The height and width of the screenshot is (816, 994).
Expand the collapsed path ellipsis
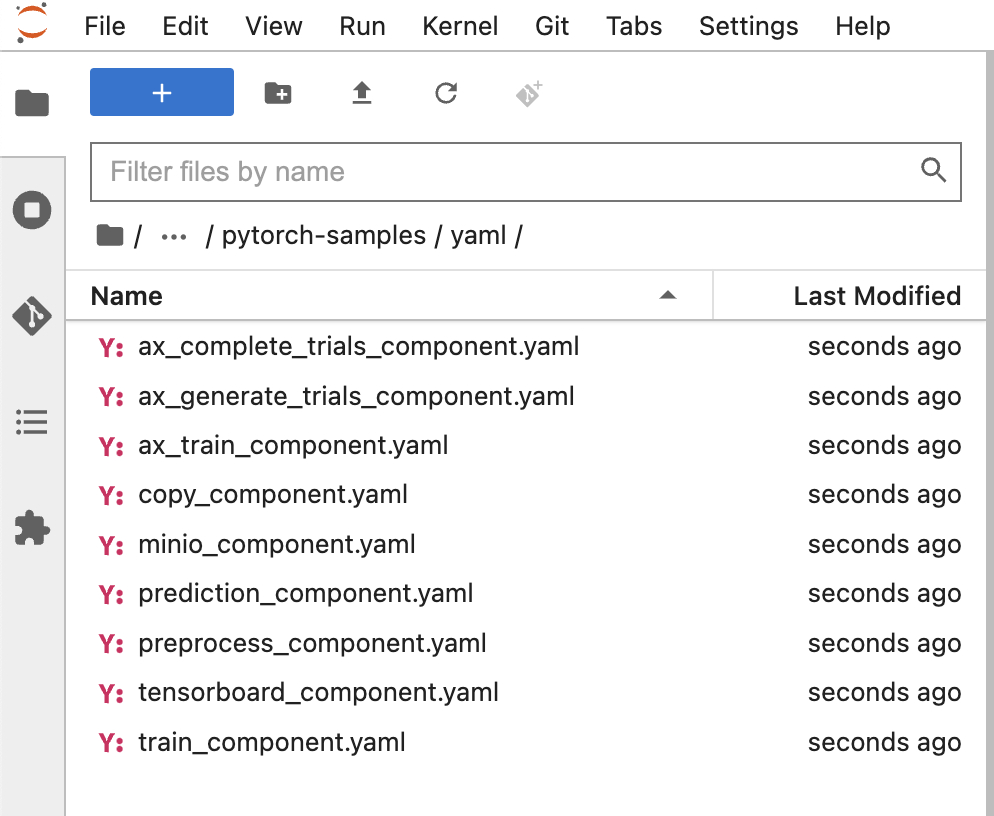(174, 236)
